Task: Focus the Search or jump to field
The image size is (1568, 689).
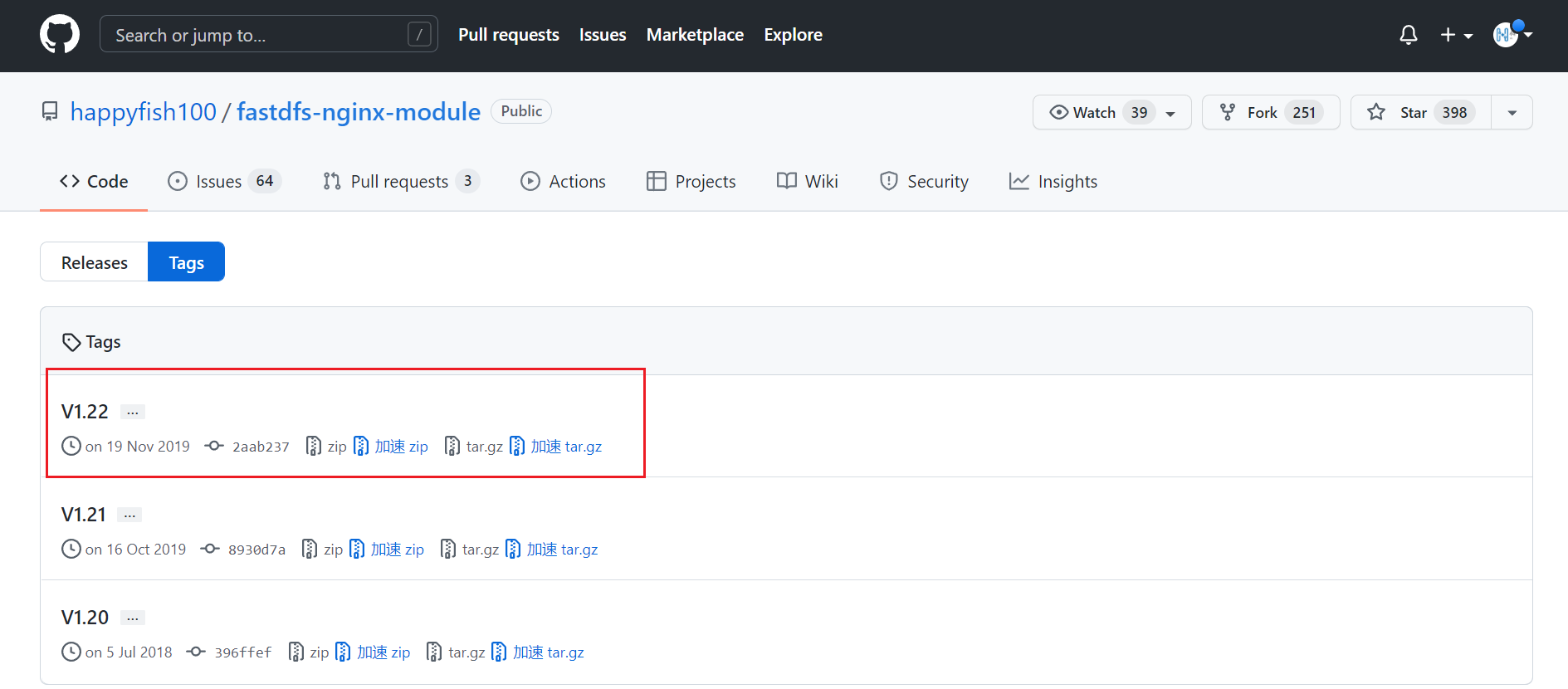Action: click(x=268, y=35)
